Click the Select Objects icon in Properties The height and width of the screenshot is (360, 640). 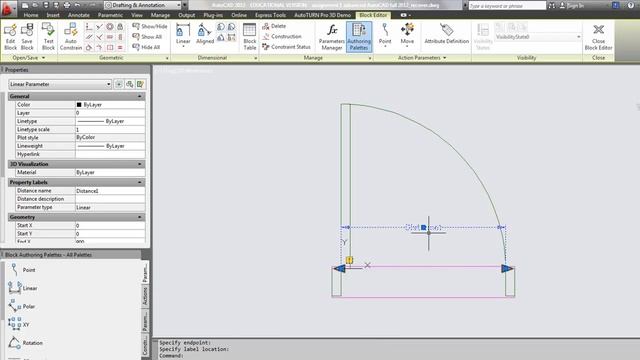tap(129, 84)
